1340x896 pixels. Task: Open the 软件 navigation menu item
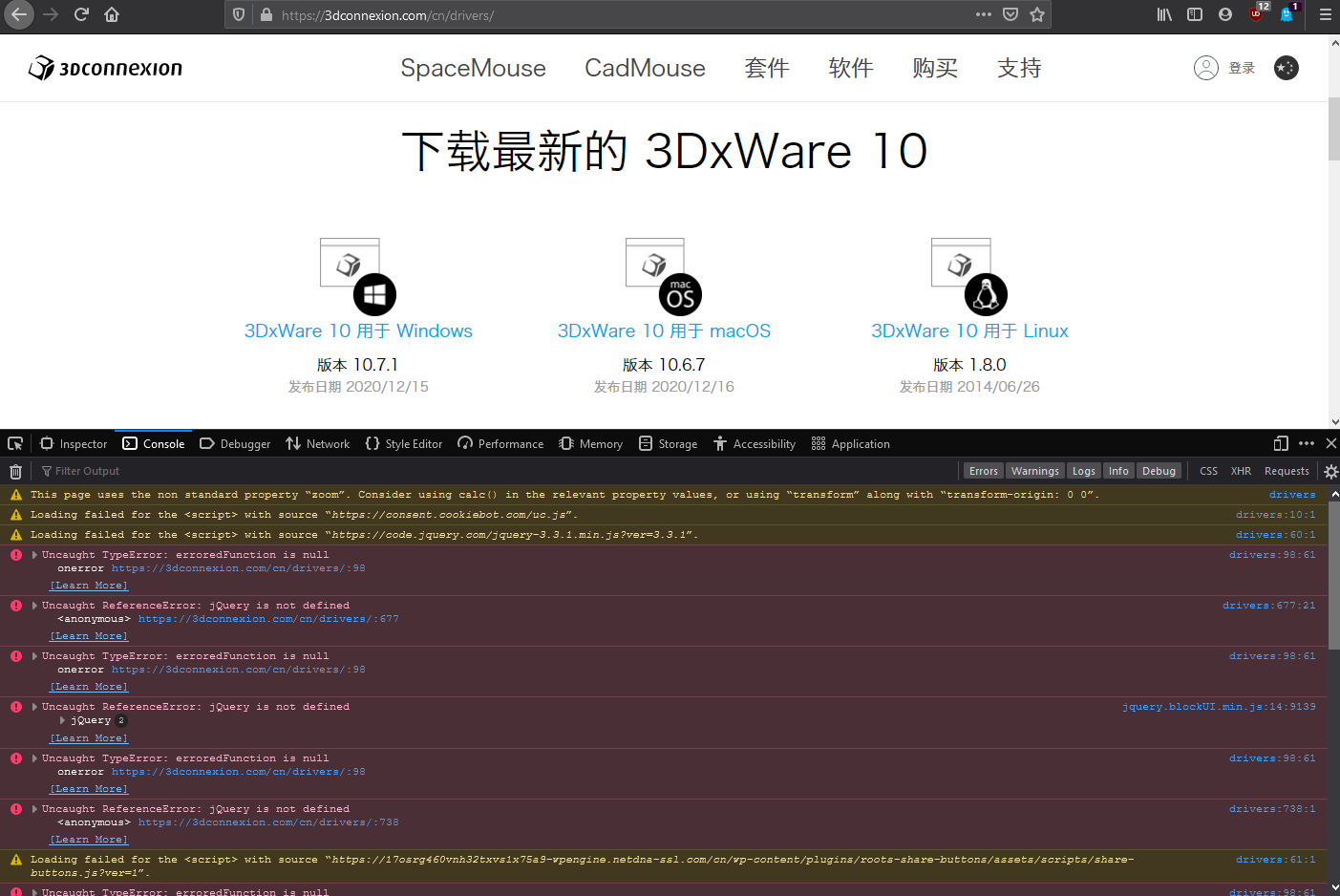tap(851, 68)
